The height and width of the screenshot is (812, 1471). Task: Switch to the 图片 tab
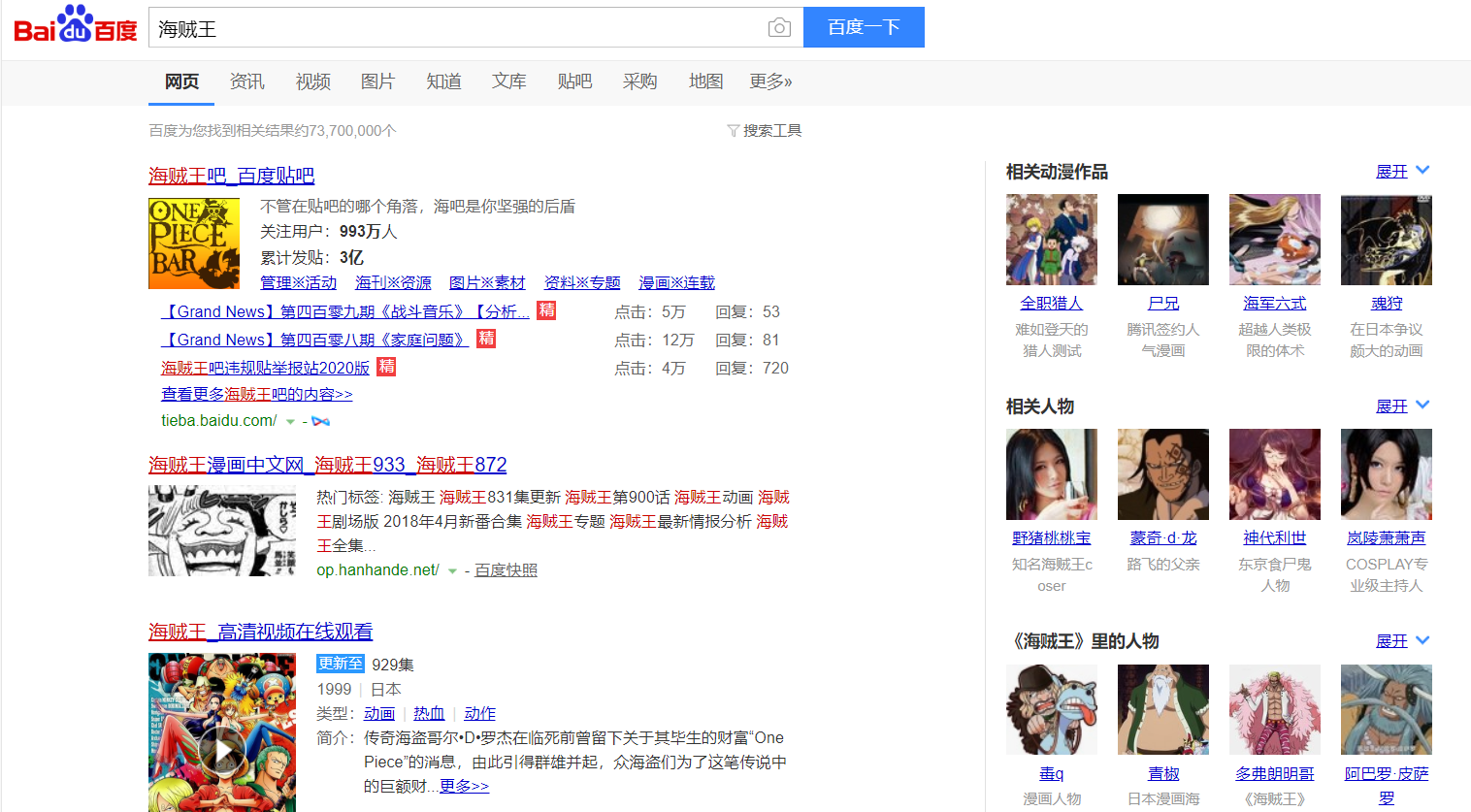pos(377,81)
